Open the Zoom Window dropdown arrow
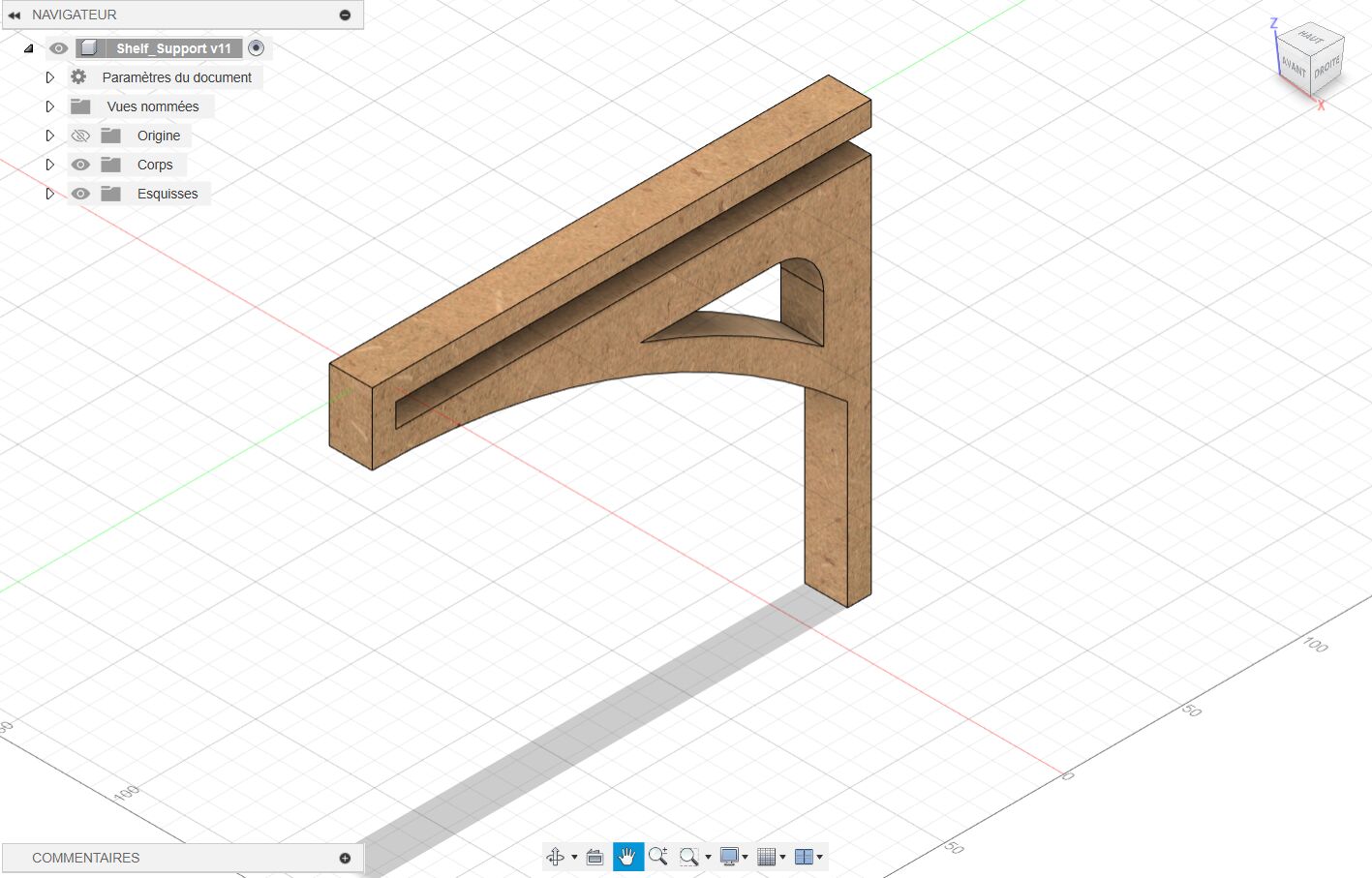This screenshot has height=878, width=1372. click(709, 857)
